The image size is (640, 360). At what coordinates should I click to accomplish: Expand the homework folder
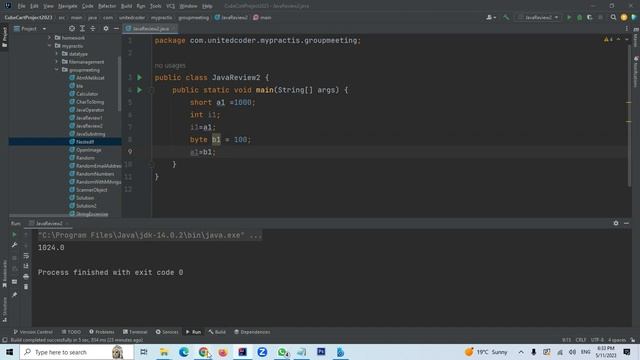50,38
